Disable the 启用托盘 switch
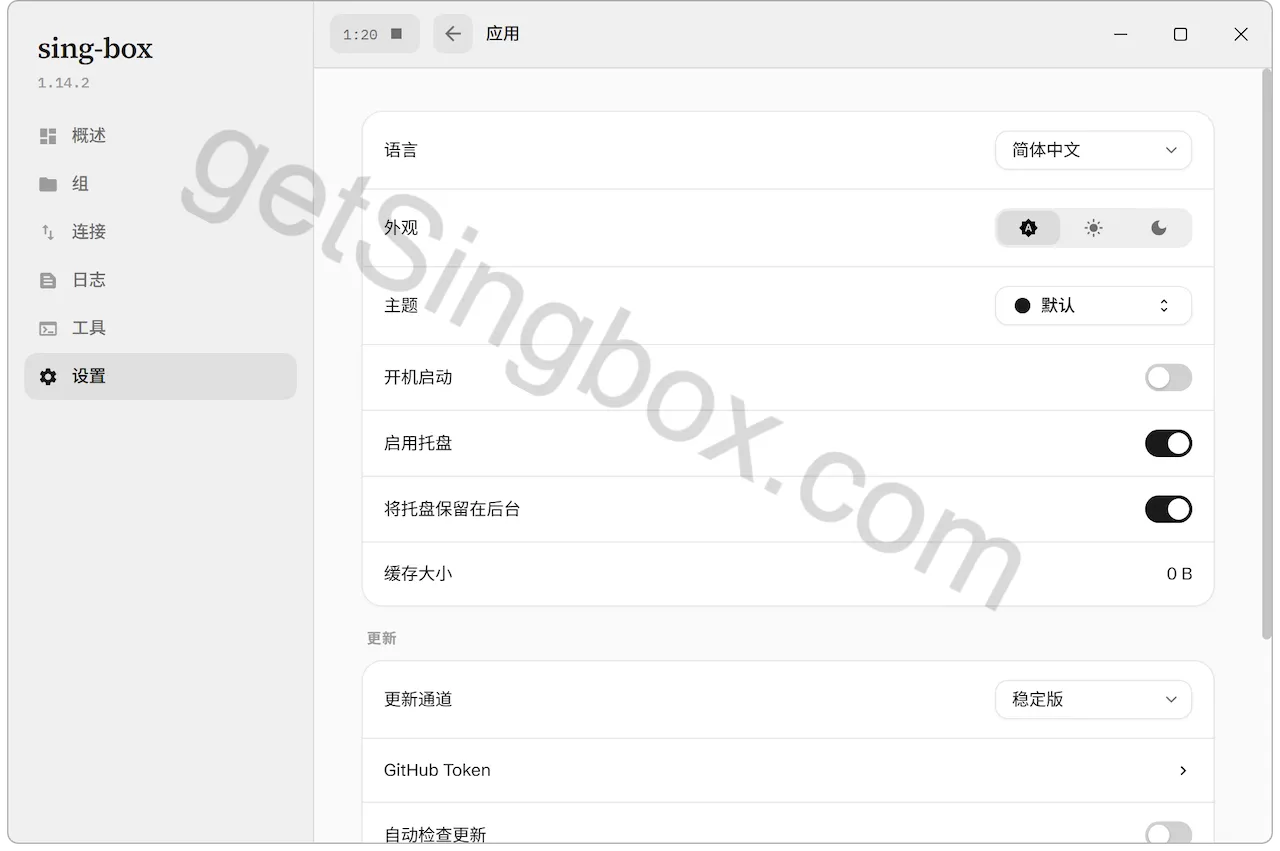This screenshot has width=1280, height=851. point(1168,444)
